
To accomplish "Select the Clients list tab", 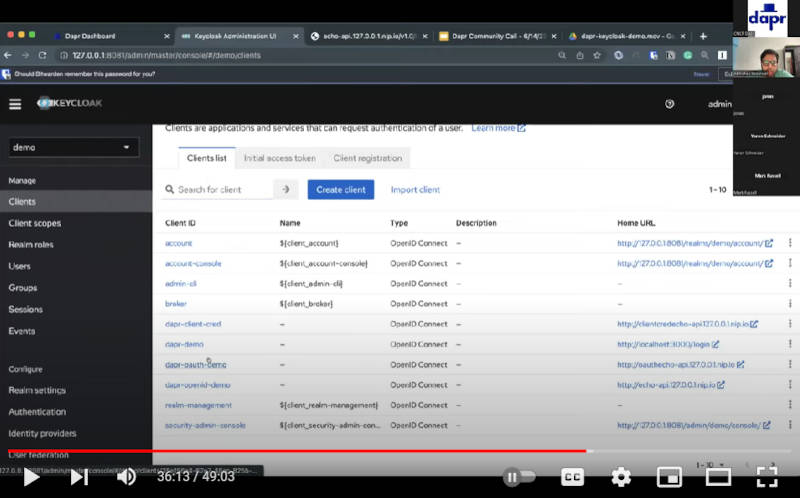I will 207,158.
